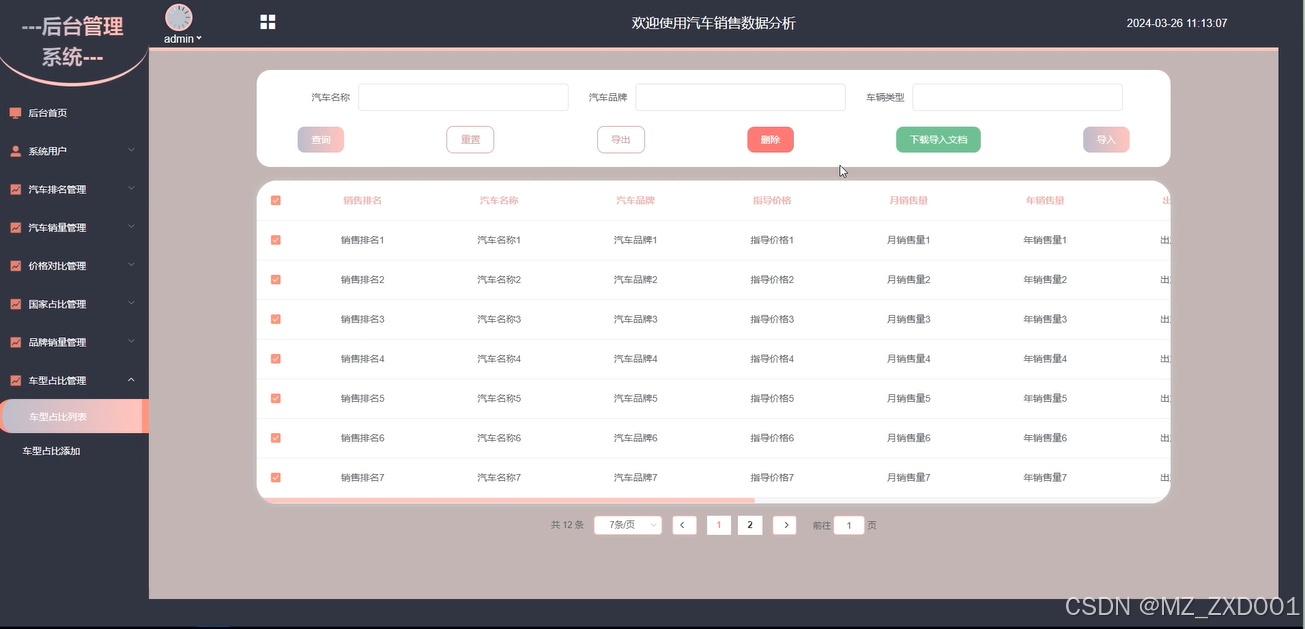This screenshot has height=629, width=1305.
Task: Go to page 1 in pagination
Action: pyautogui.click(x=718, y=525)
